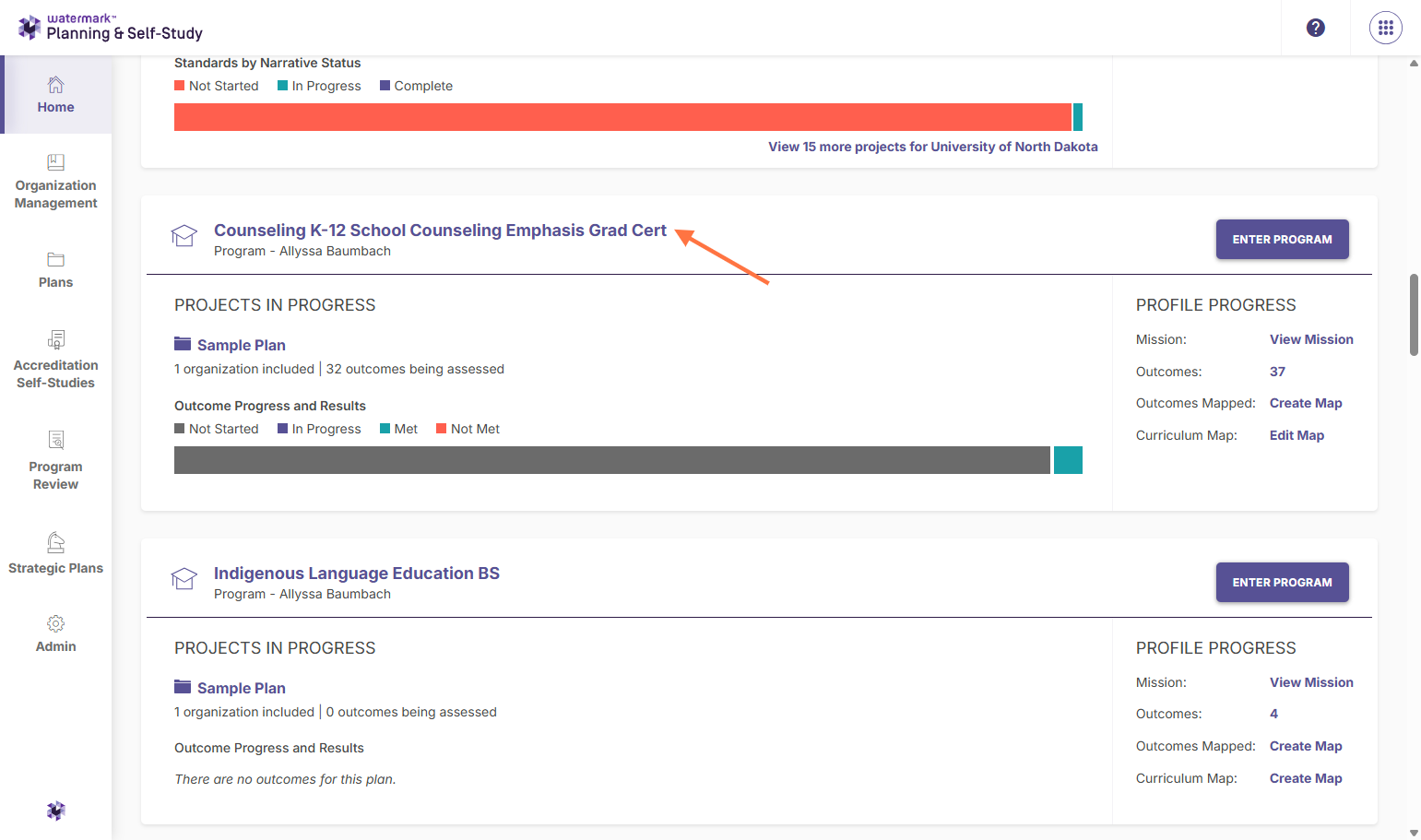Click the page vertical scrollbar thumb
Image resolution: width=1421 pixels, height=840 pixels.
[x=1414, y=314]
